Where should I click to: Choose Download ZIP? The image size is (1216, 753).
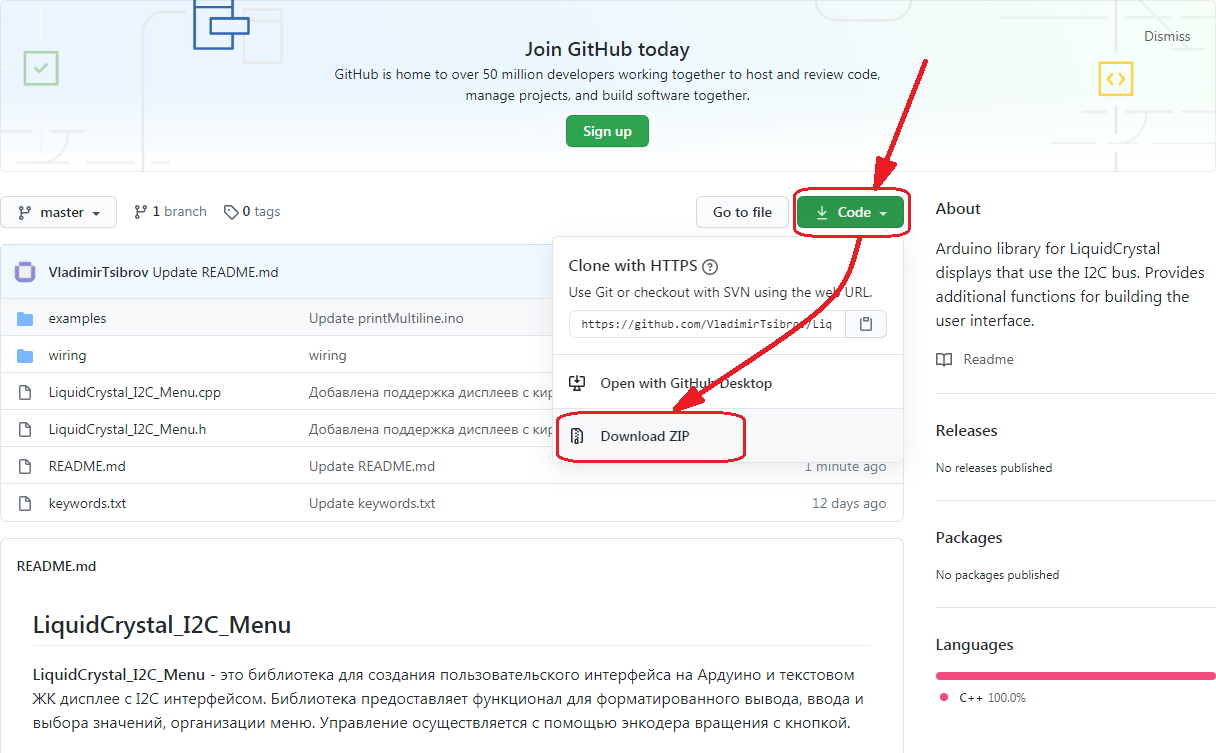point(644,436)
